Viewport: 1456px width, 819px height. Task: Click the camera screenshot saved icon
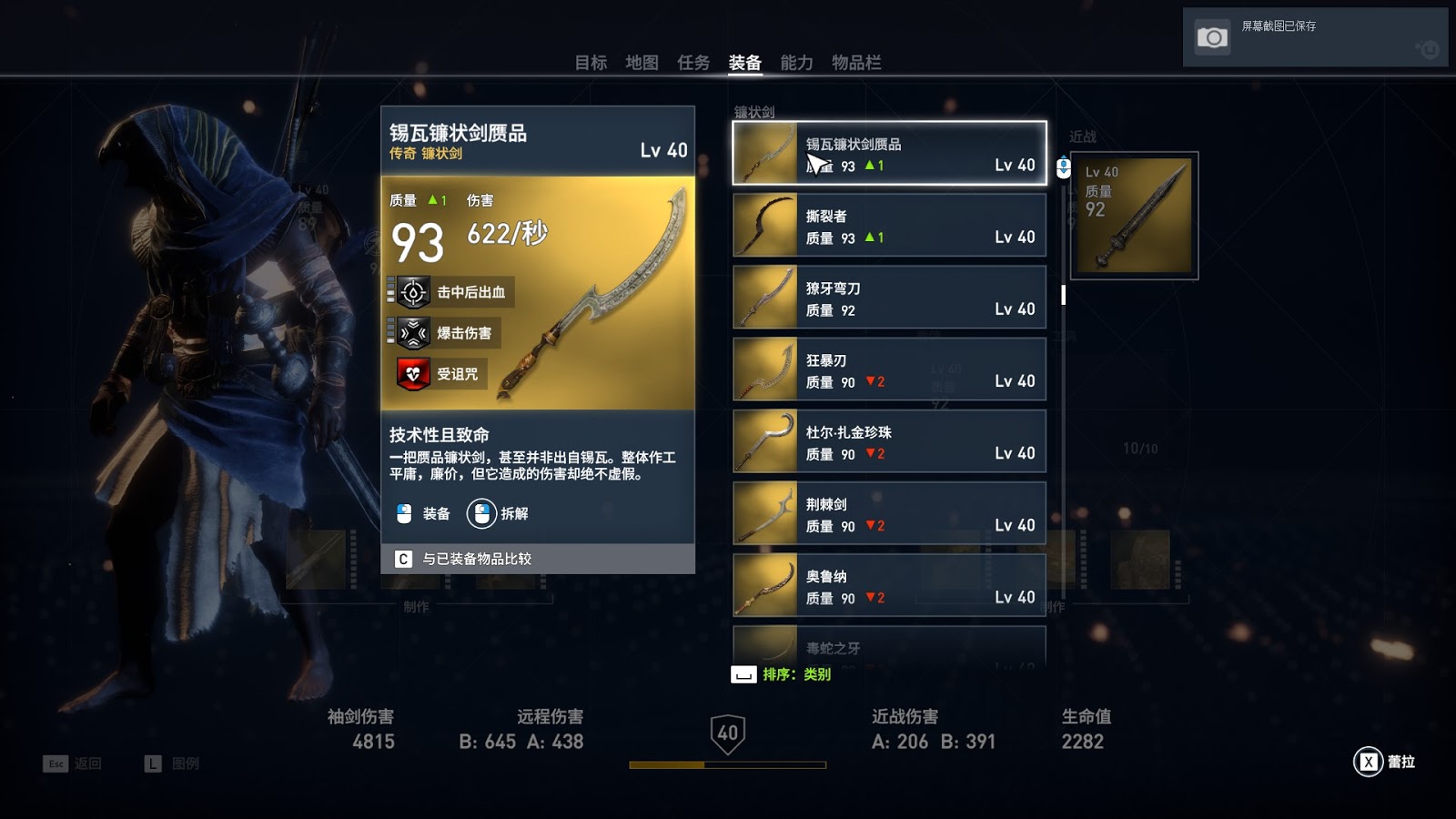click(x=1211, y=37)
